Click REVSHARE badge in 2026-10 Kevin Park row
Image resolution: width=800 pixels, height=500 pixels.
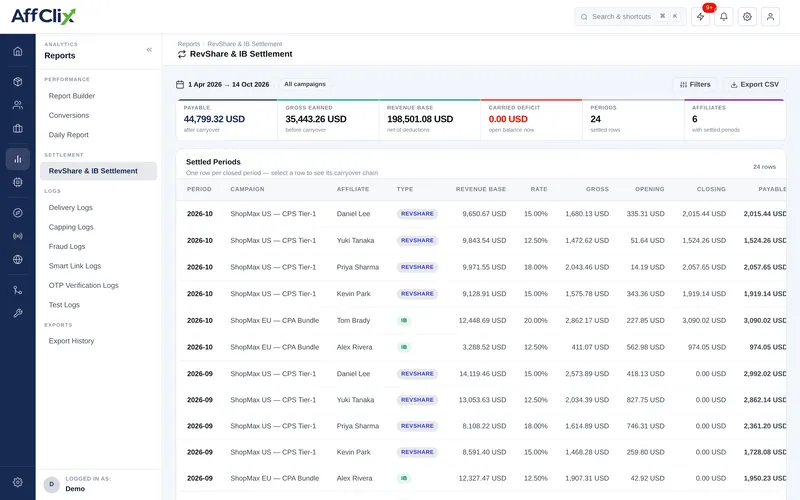417,294
